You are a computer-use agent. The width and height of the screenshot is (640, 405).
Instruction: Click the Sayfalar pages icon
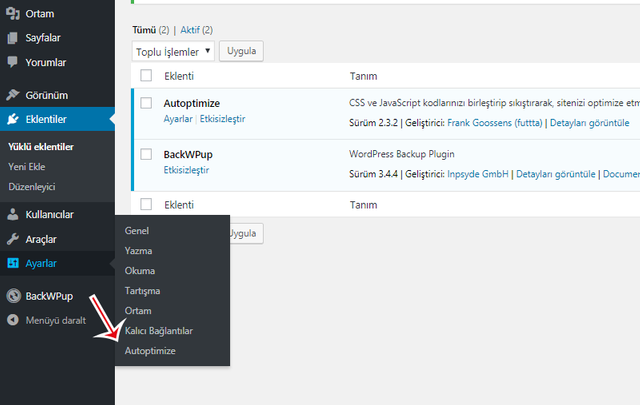point(13,38)
